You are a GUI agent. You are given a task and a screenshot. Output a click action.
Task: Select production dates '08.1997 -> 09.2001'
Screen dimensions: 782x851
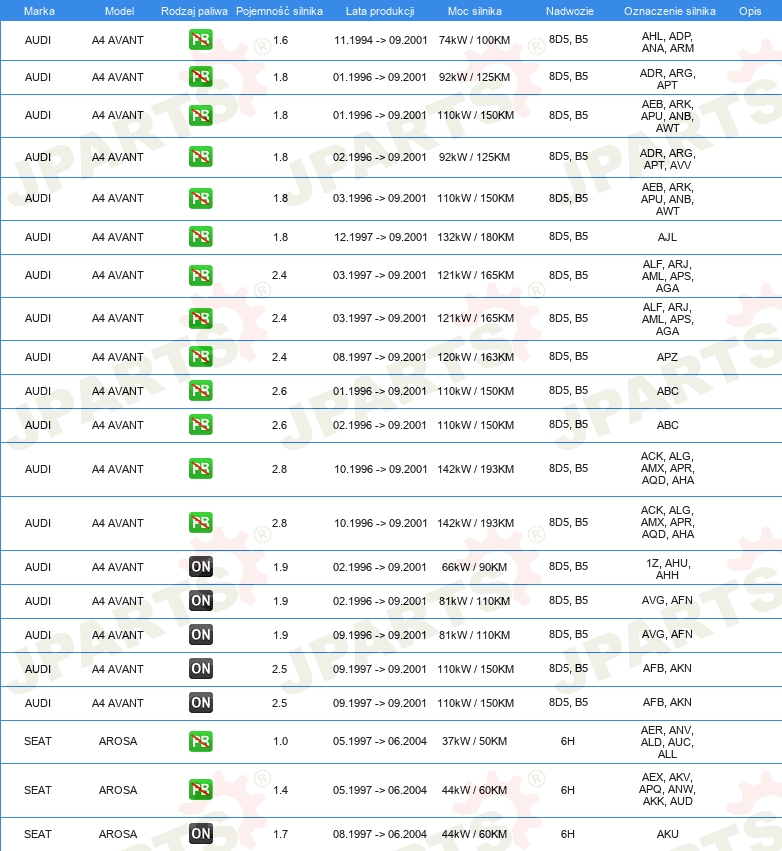pos(380,357)
